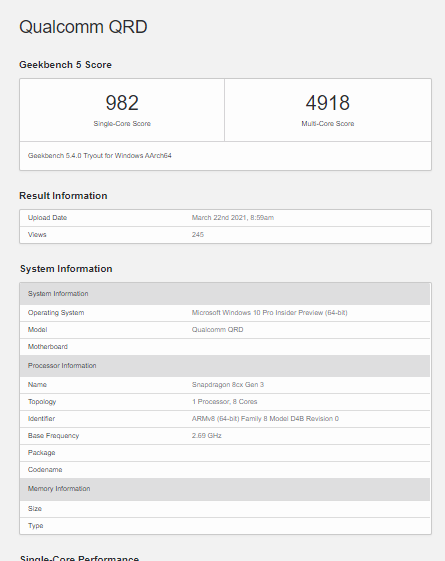Viewport: 445px width, 561px height.
Task: Click the Motherboard label
Action: point(48,347)
